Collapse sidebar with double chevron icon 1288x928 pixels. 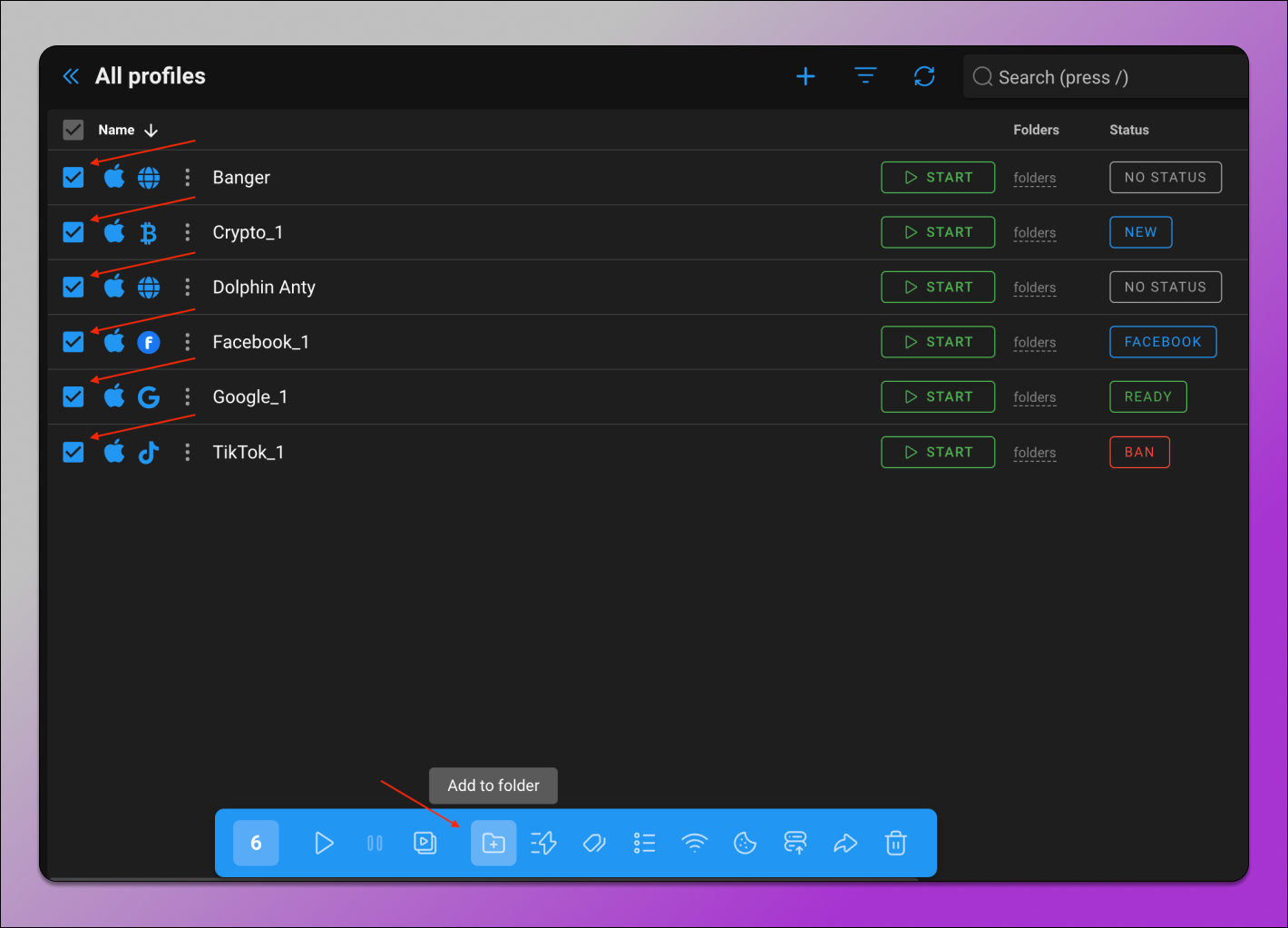(x=71, y=76)
